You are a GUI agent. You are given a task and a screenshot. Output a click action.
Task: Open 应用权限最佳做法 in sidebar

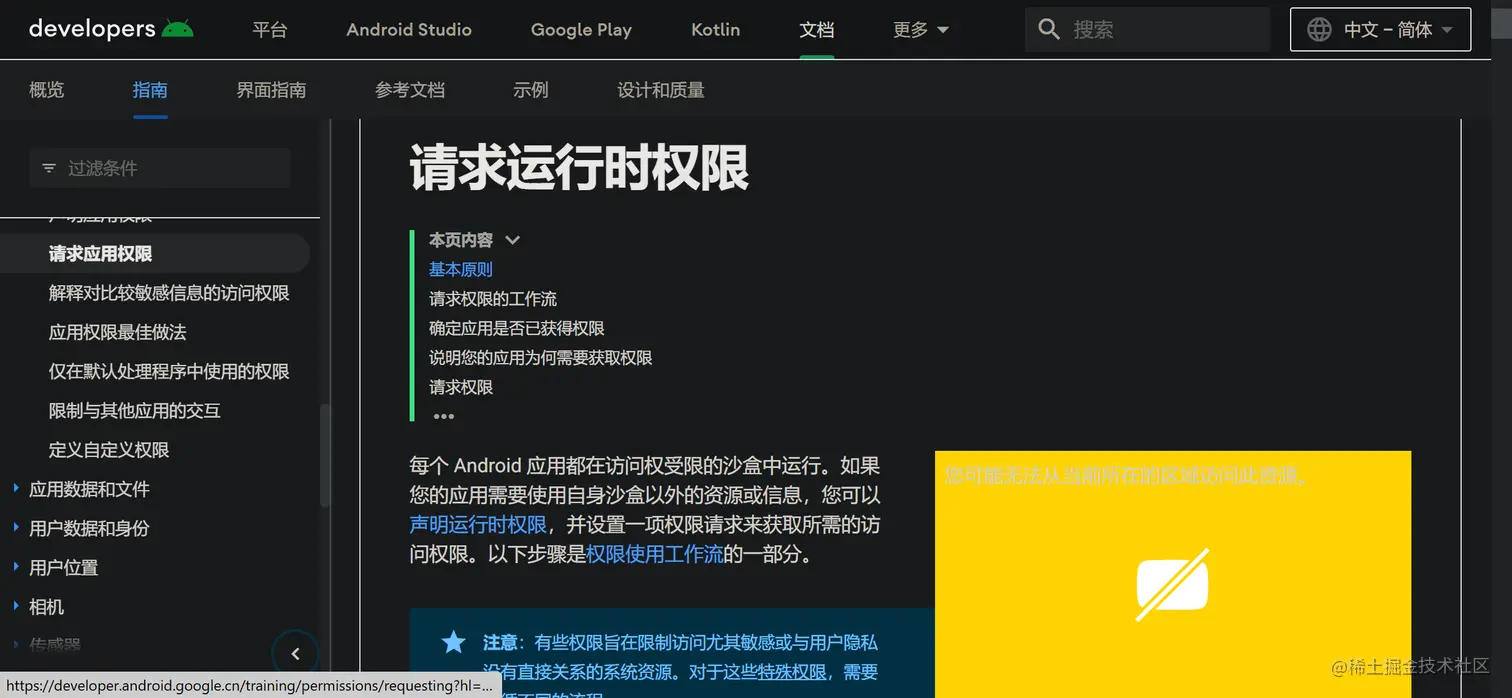click(117, 332)
